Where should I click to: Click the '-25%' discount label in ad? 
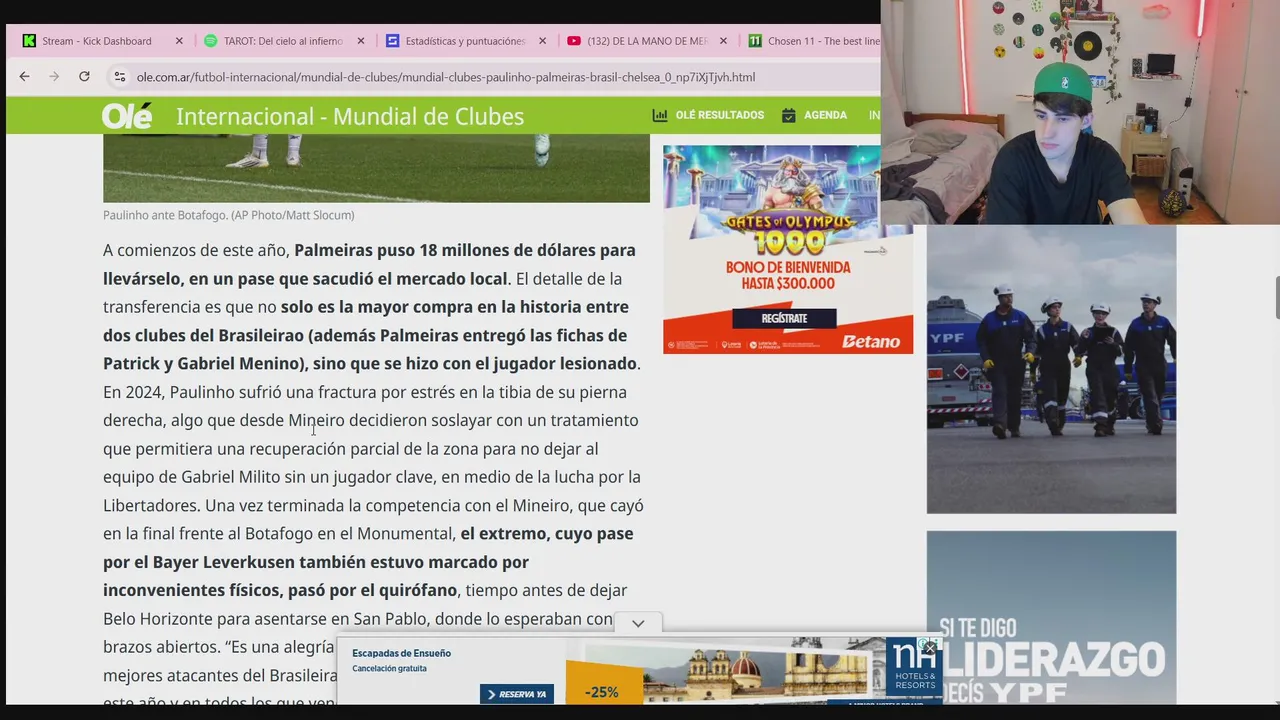pyautogui.click(x=602, y=692)
